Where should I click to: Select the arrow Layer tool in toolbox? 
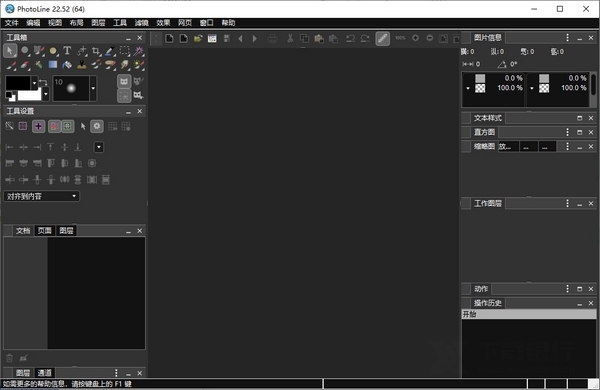tap(10, 51)
